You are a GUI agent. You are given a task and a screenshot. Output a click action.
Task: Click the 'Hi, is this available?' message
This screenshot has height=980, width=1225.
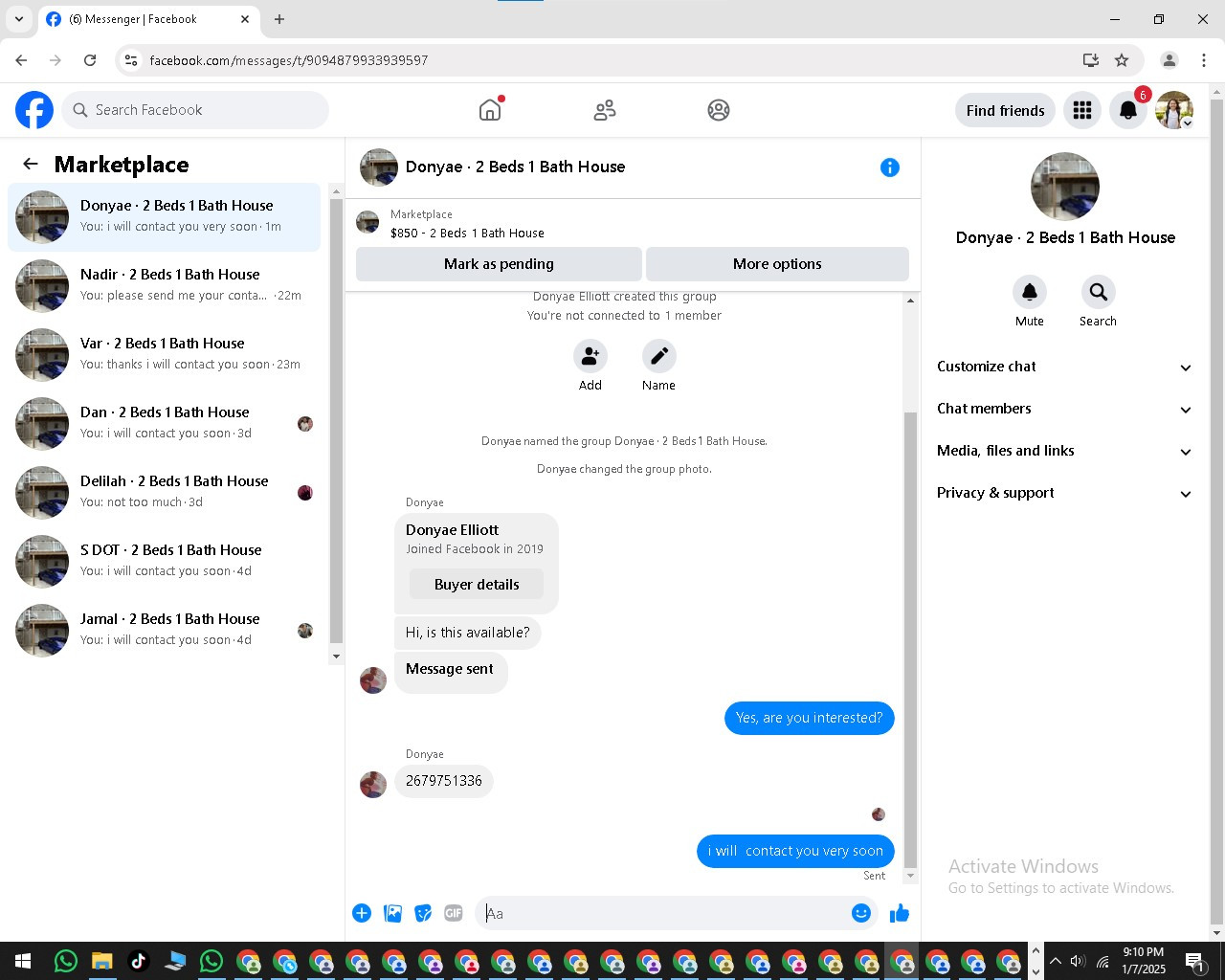tap(467, 633)
